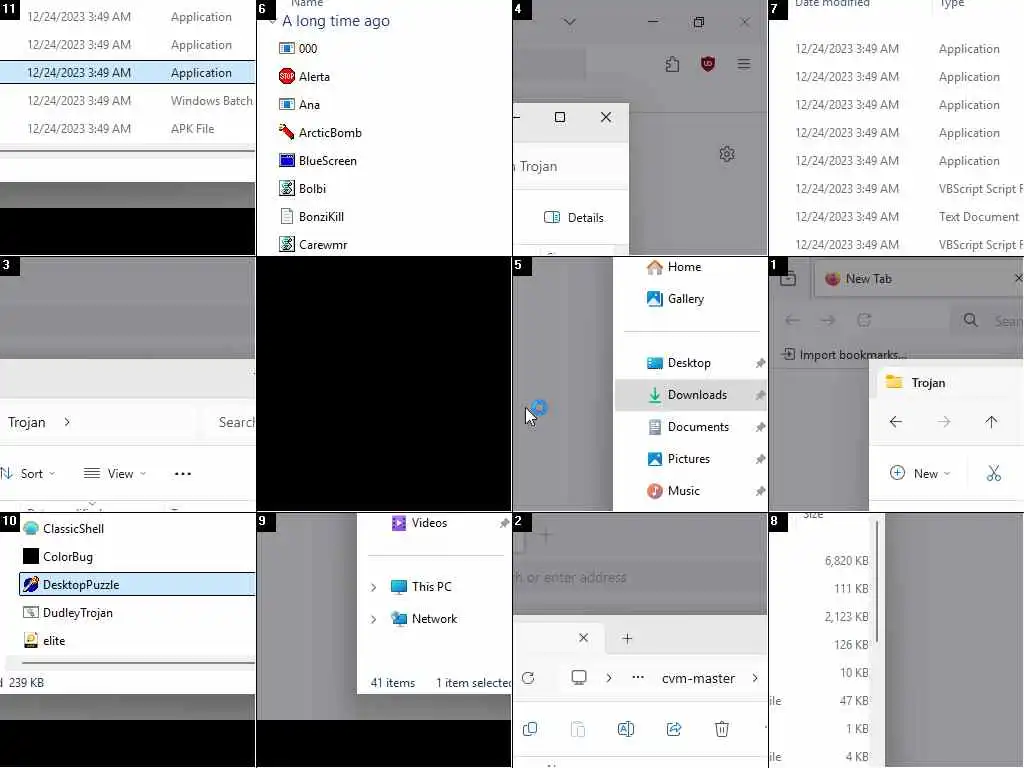This screenshot has width=1024, height=768.
Task: Open the Firefox hamburger application menu
Action: tap(744, 64)
